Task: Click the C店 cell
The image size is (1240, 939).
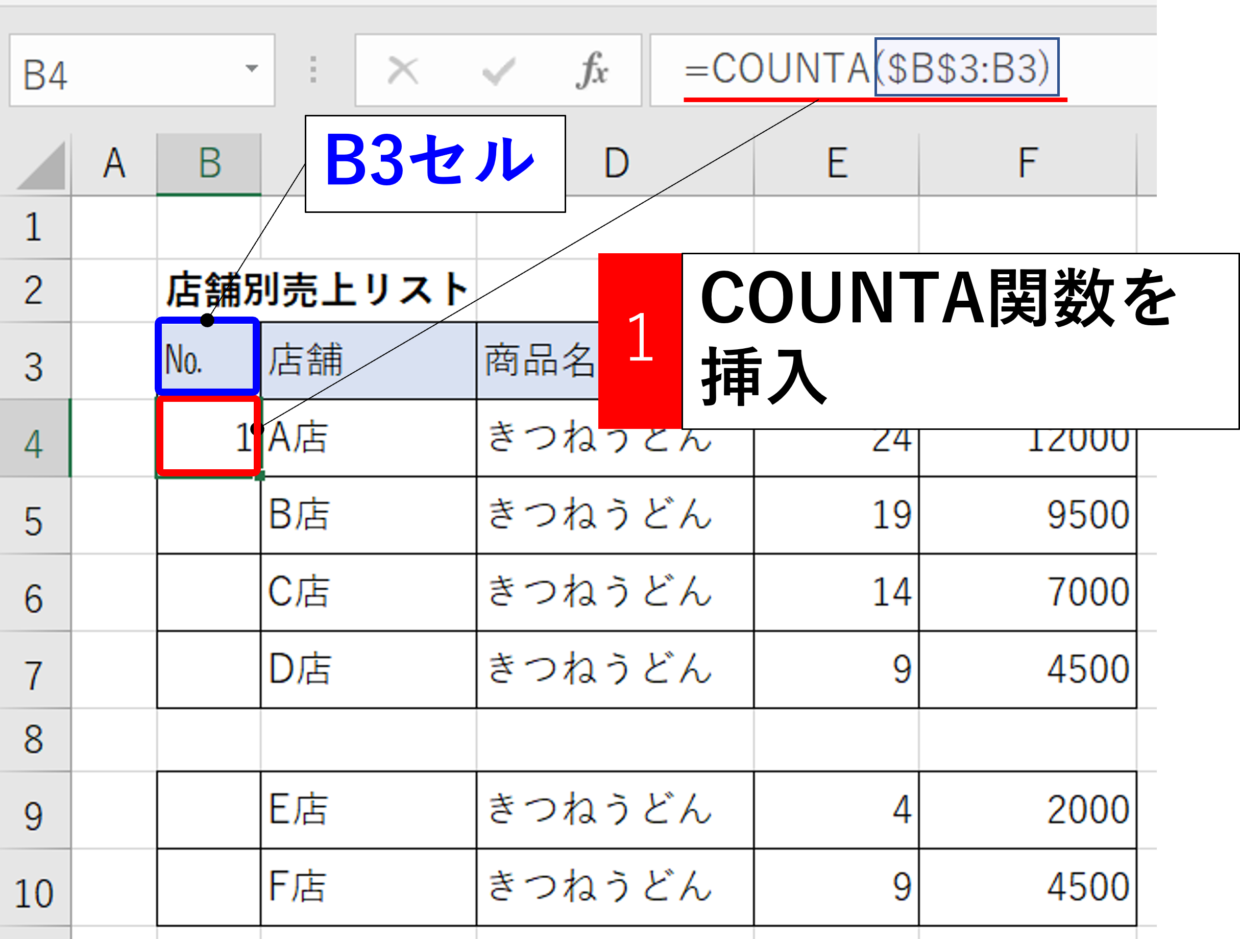Action: pos(368,592)
